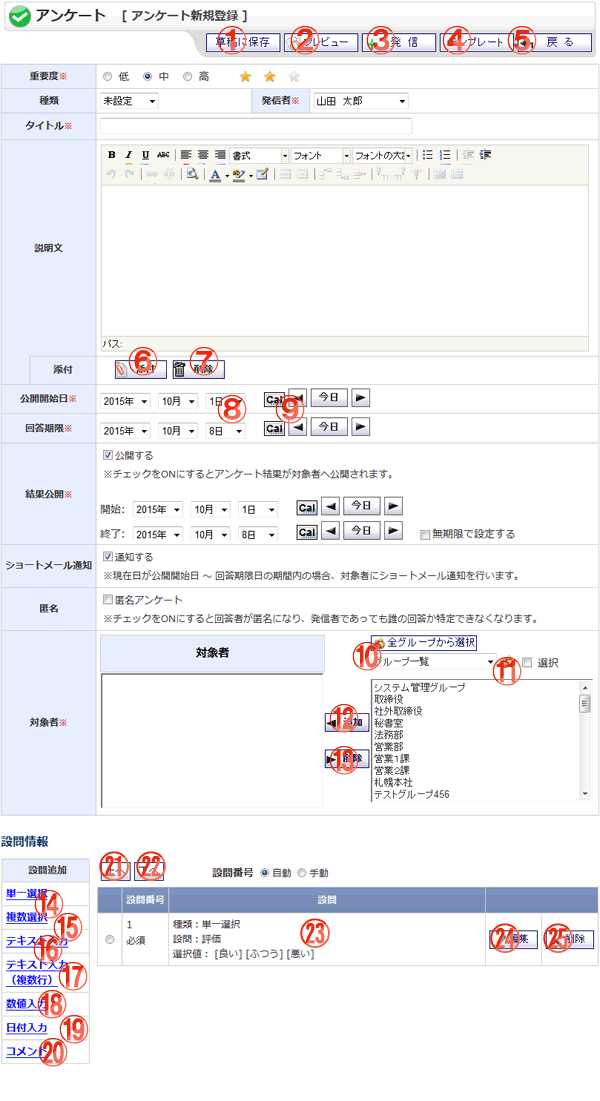The height and width of the screenshot is (1101, 600).
Task: Open the highlight color picker in editor
Action: (240, 174)
